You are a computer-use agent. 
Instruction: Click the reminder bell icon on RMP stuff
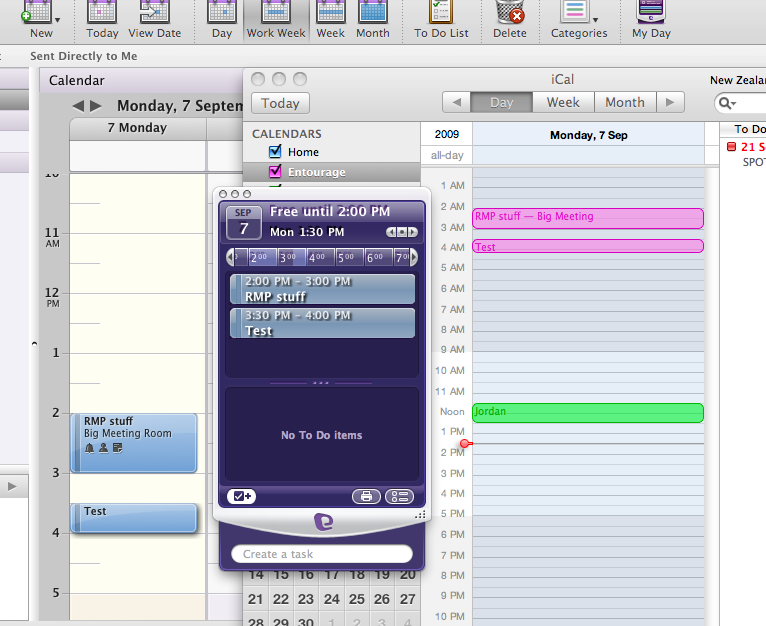pos(89,448)
